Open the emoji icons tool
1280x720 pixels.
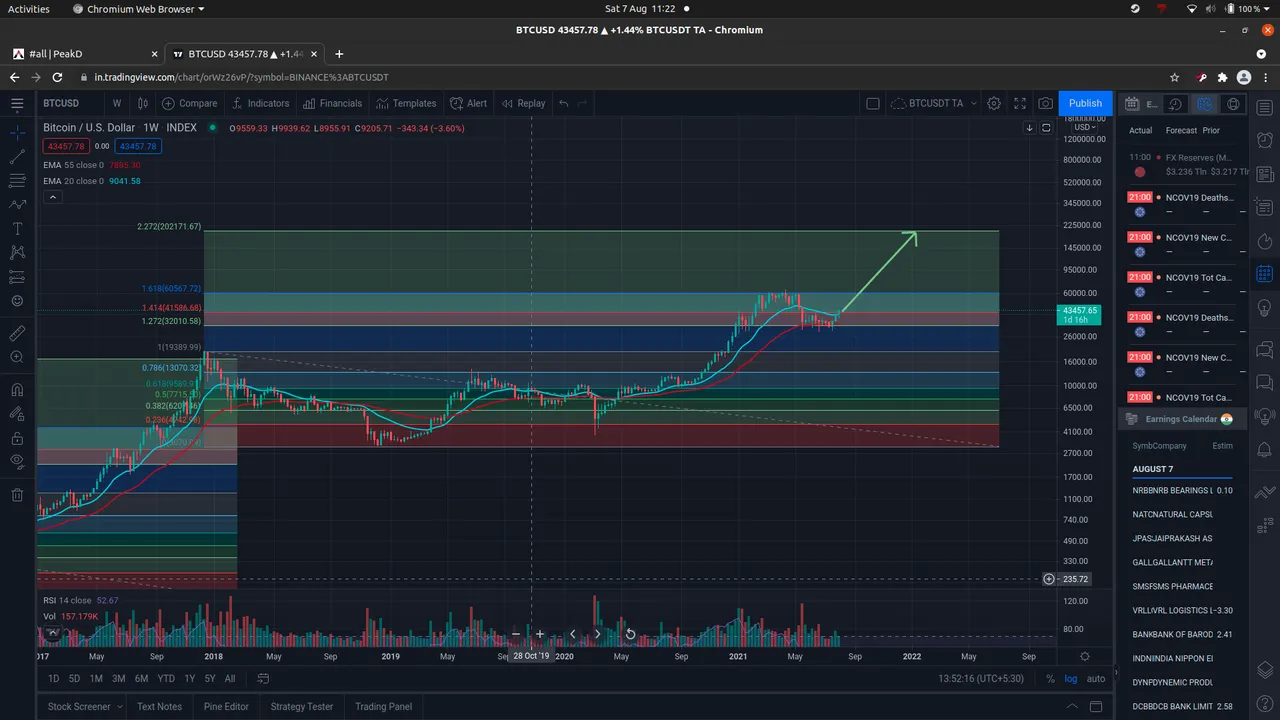17,301
